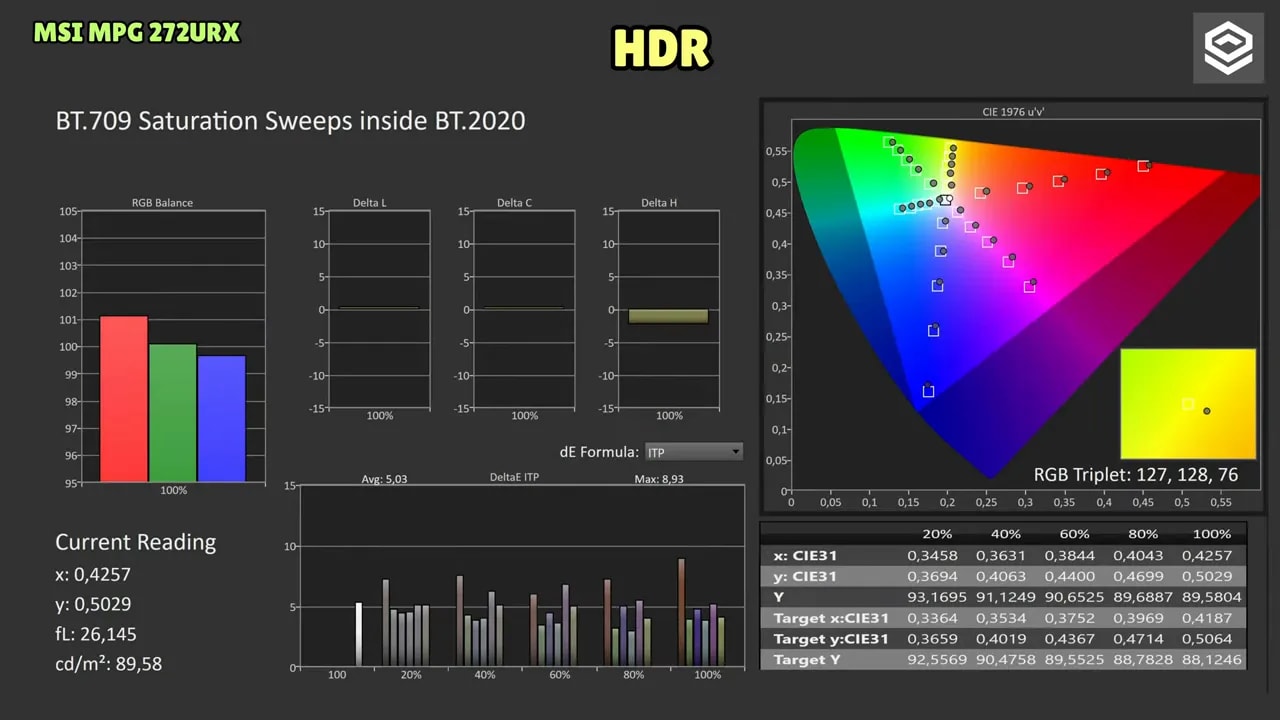Select the "Target x:CIE31" row header
Screen dimensions: 1280x720
point(831,618)
